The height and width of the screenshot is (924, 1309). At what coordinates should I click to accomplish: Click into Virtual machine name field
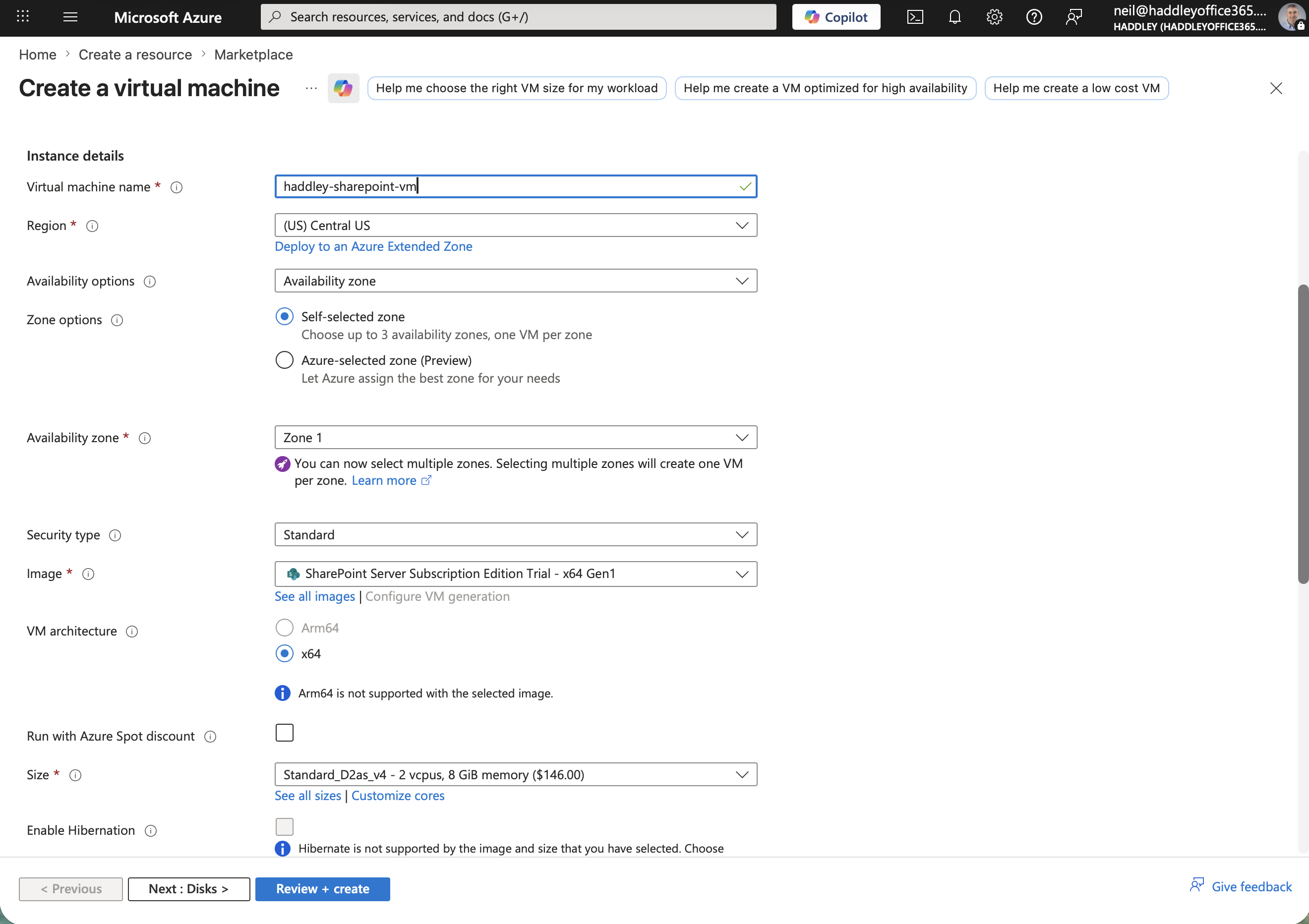pos(516,186)
